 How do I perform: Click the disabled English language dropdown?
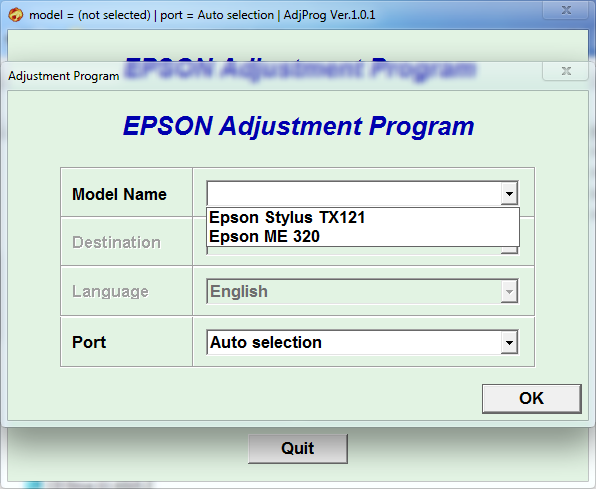point(362,292)
